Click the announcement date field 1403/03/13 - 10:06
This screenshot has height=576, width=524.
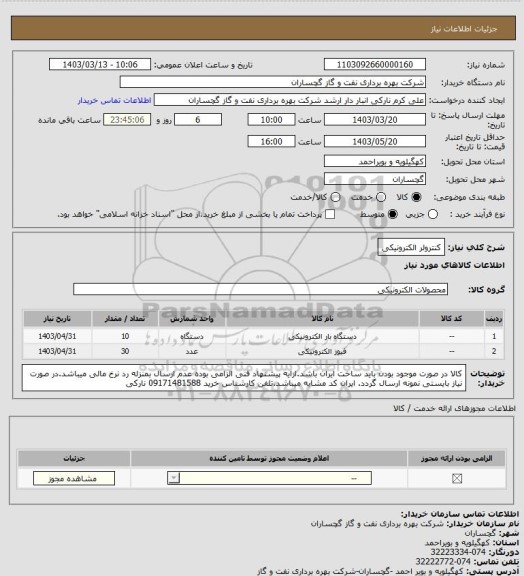(x=100, y=64)
